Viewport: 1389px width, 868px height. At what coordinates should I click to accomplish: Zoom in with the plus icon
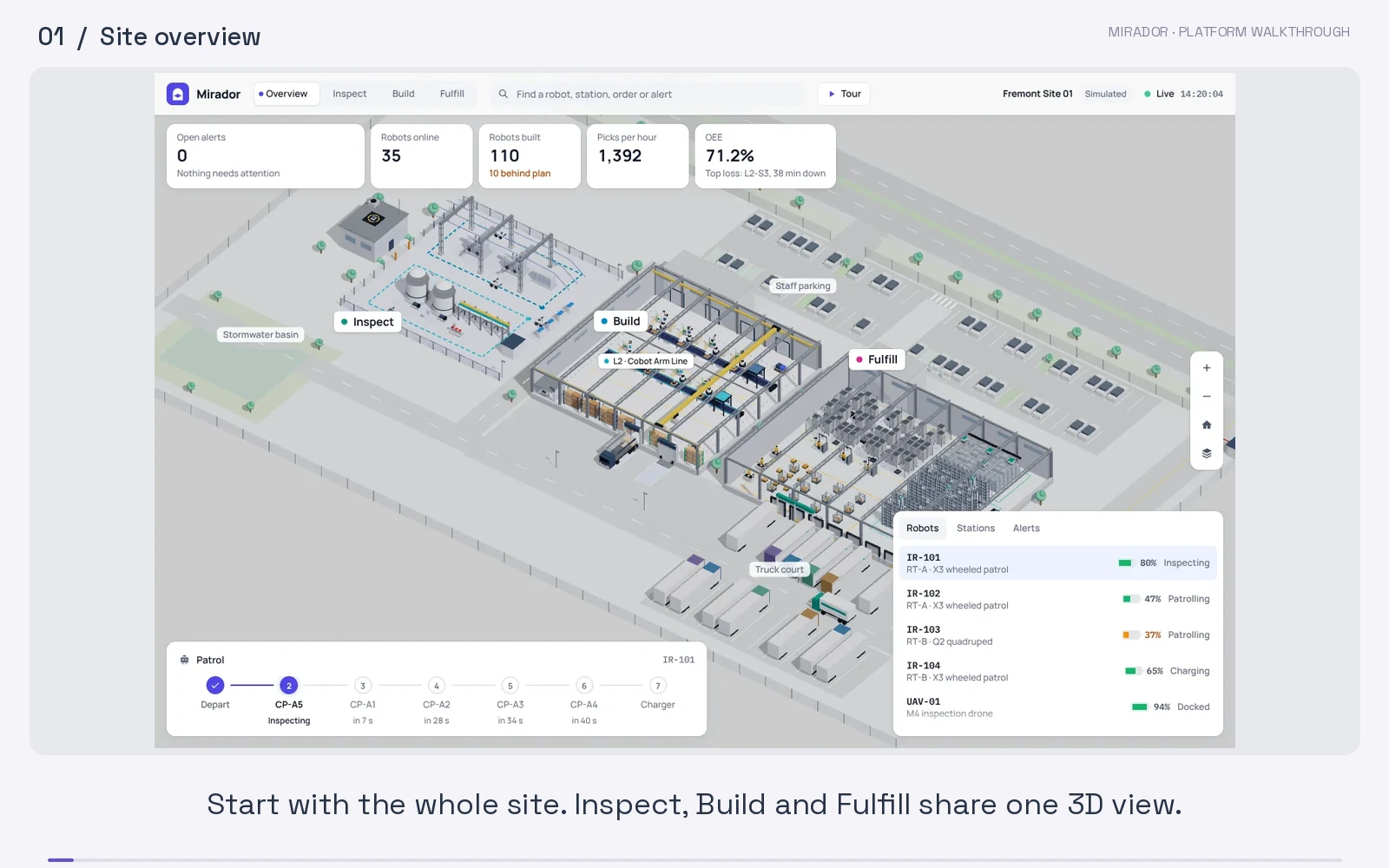click(1207, 368)
